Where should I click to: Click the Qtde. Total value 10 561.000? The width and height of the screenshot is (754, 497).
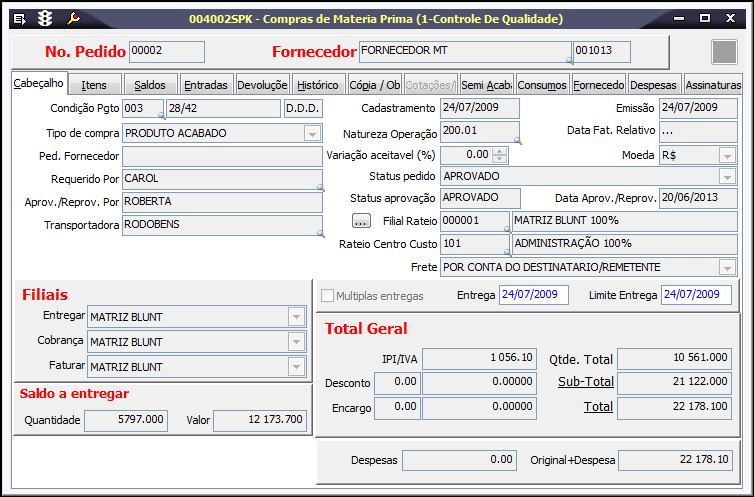coord(674,359)
